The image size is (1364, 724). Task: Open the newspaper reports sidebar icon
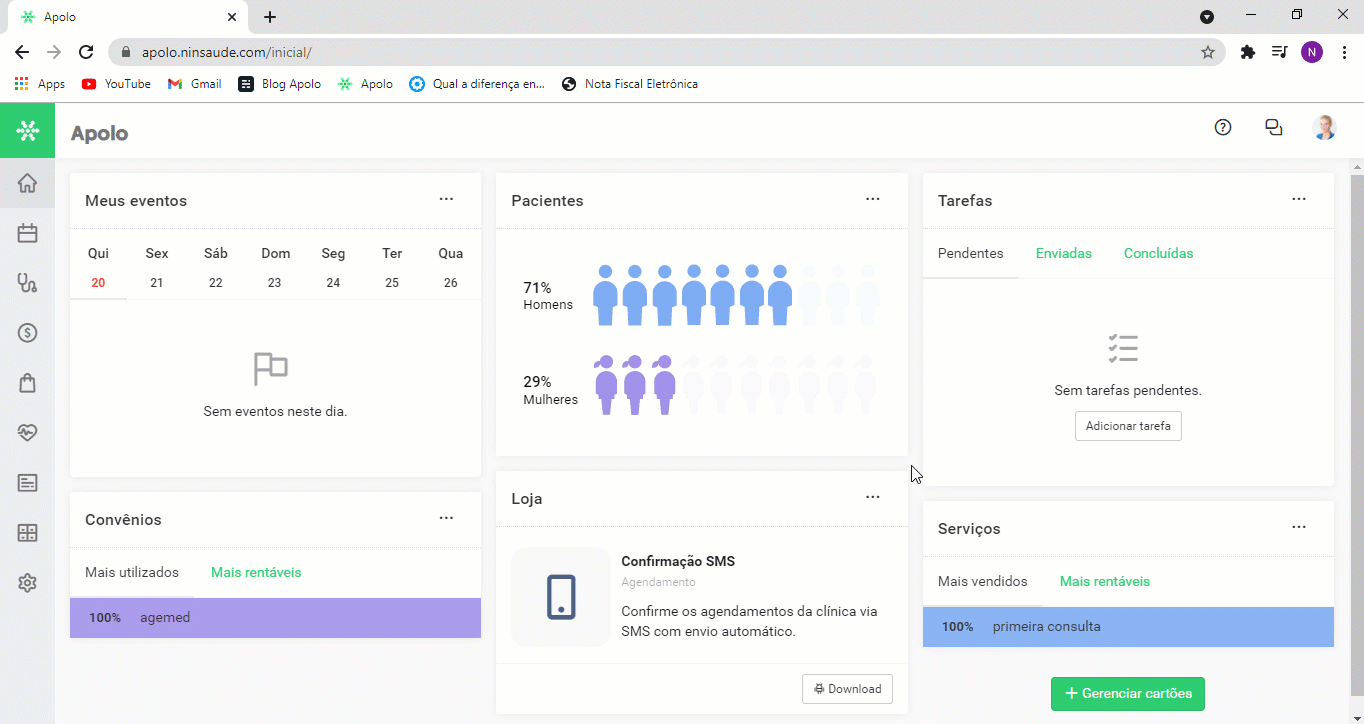click(27, 483)
